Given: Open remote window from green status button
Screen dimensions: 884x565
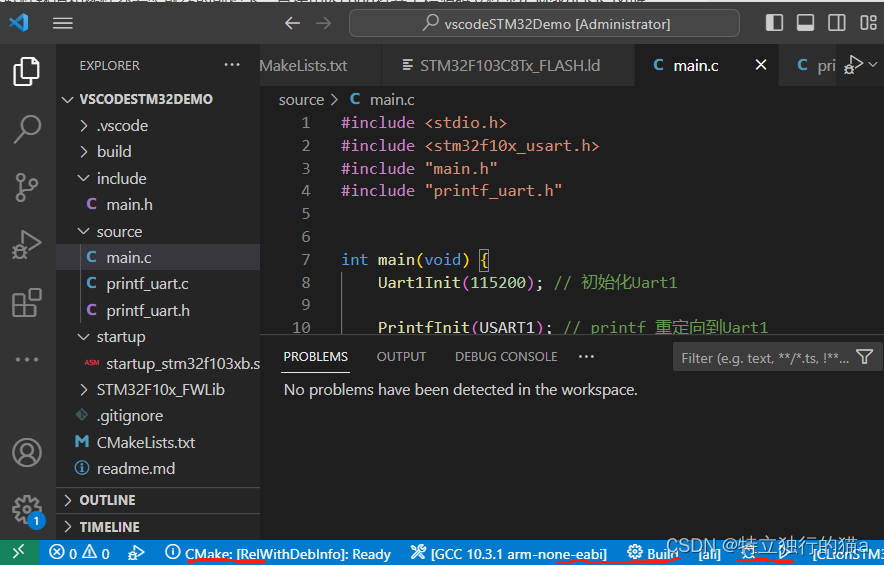Looking at the screenshot, I should coord(19,553).
